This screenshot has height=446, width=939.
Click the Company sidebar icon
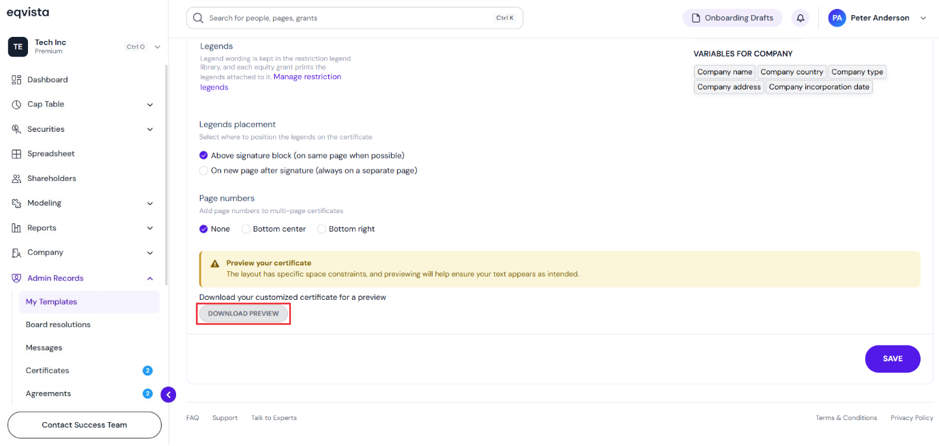tap(16, 253)
